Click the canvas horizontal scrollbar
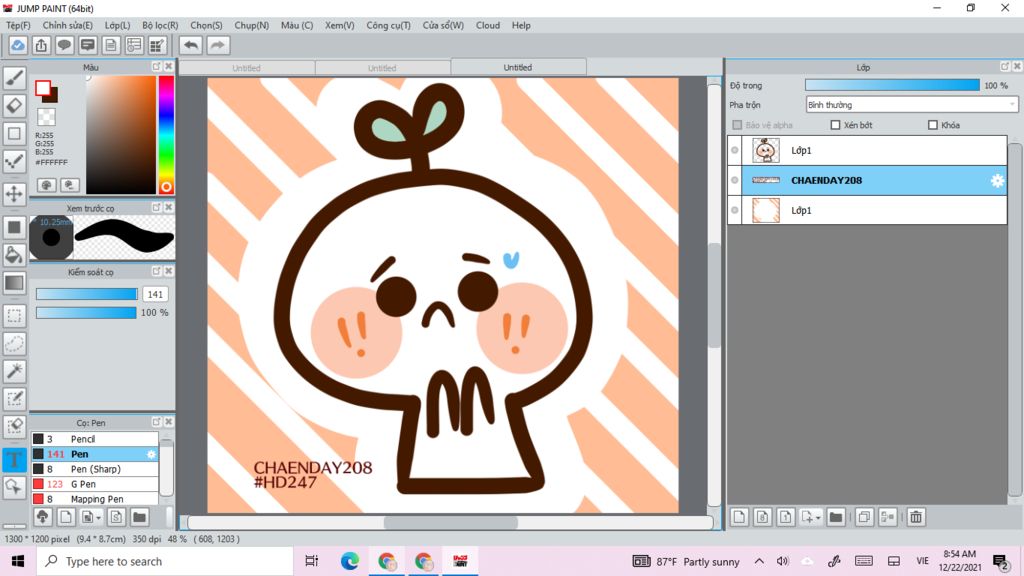 (450, 522)
